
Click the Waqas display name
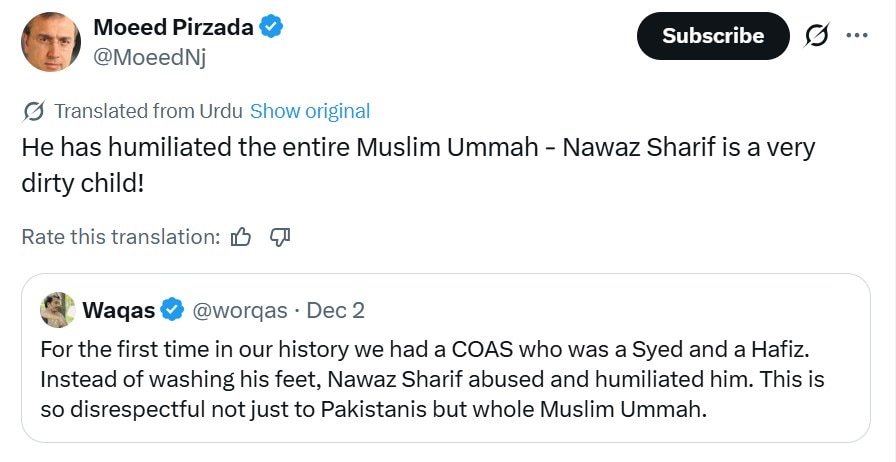[118, 310]
